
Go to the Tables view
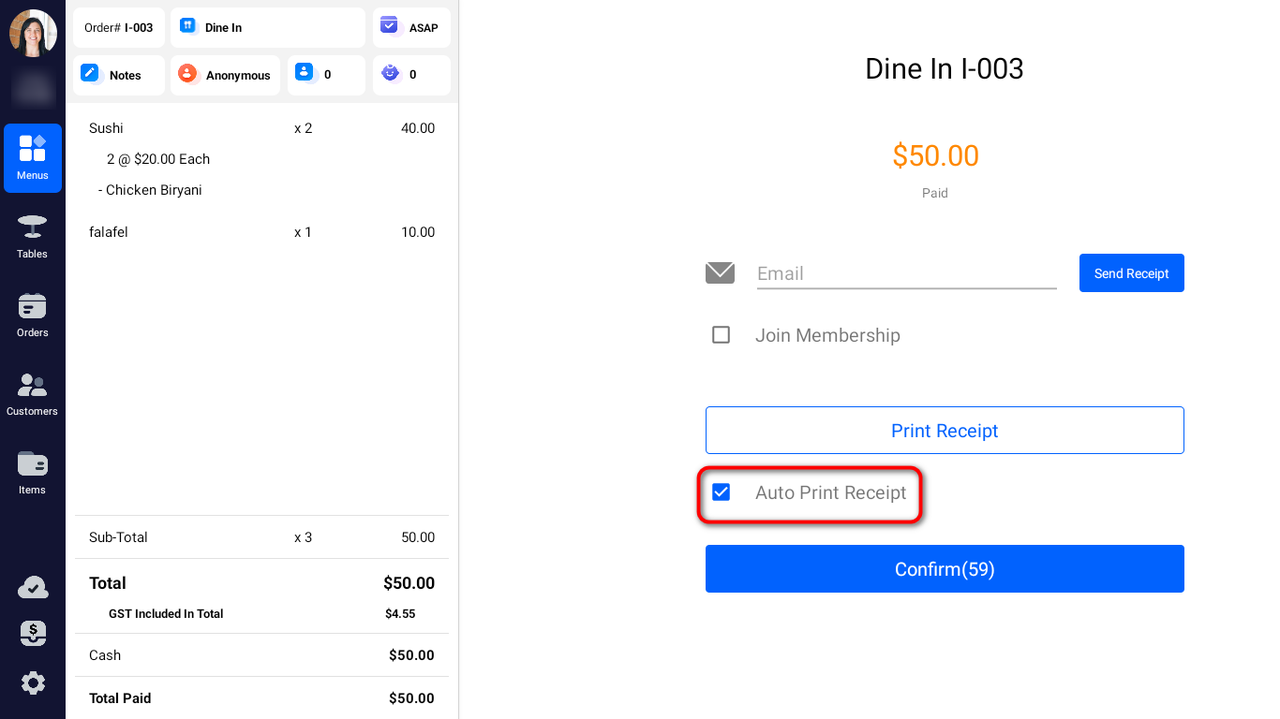coord(32,236)
